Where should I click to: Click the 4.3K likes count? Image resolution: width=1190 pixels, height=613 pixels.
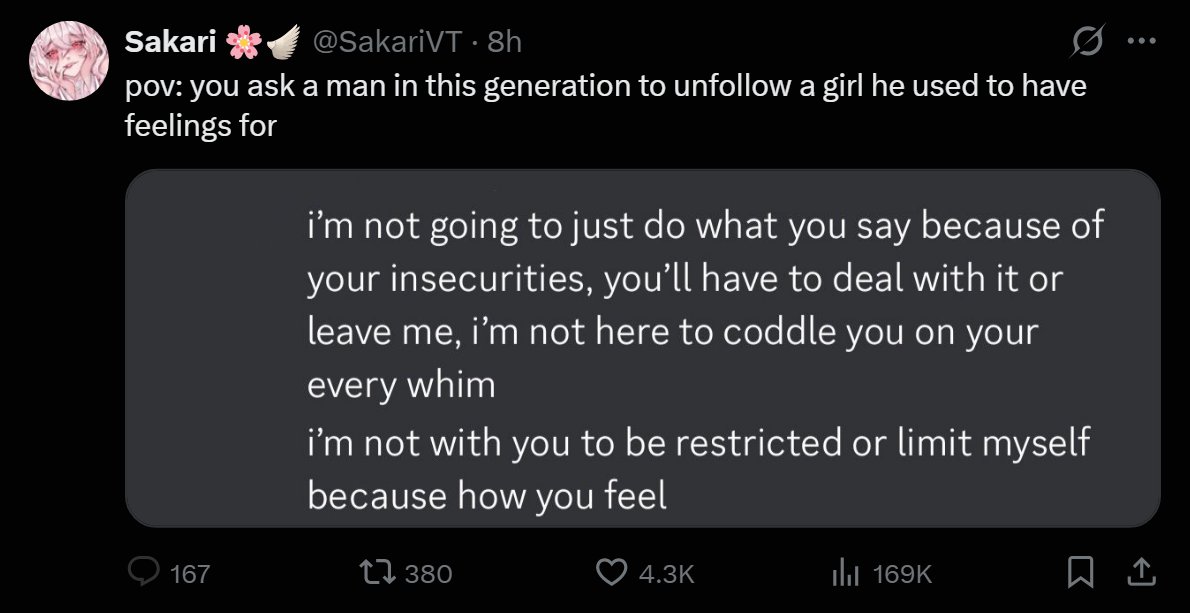coord(666,574)
